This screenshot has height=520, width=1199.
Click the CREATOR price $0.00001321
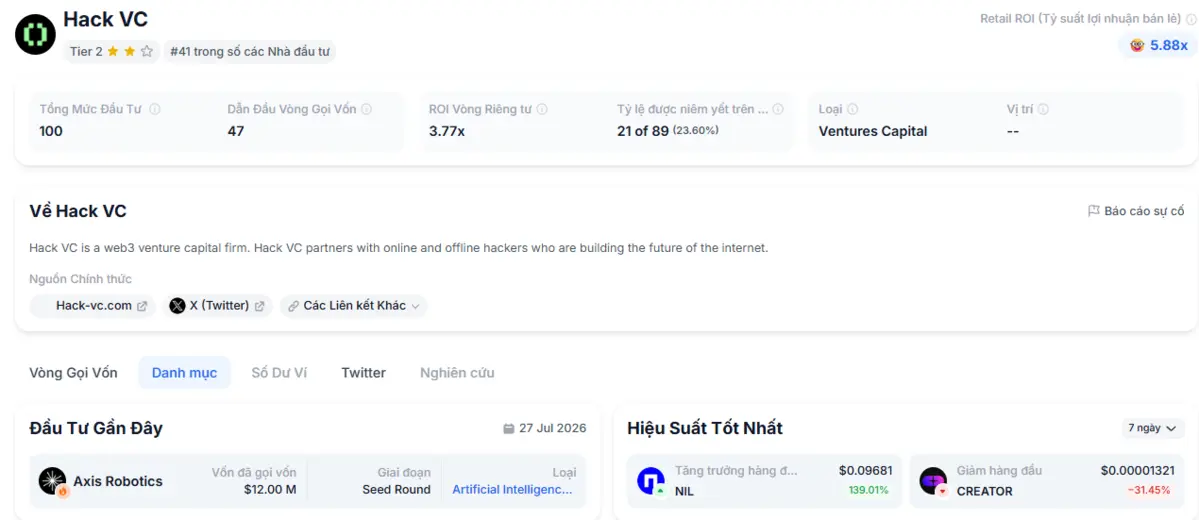click(x=1138, y=471)
